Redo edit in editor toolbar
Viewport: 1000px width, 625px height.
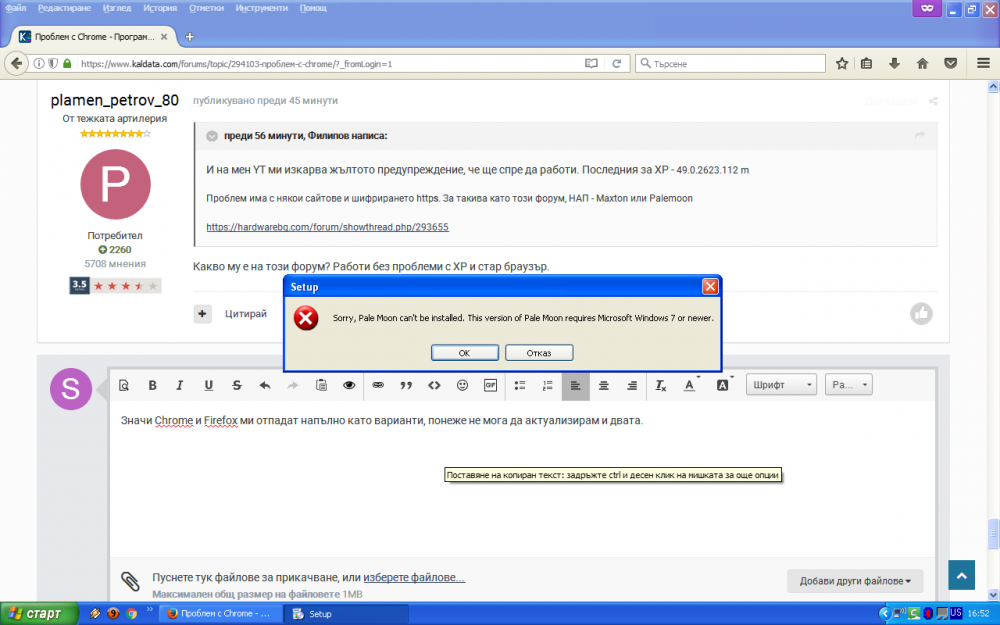[x=293, y=385]
